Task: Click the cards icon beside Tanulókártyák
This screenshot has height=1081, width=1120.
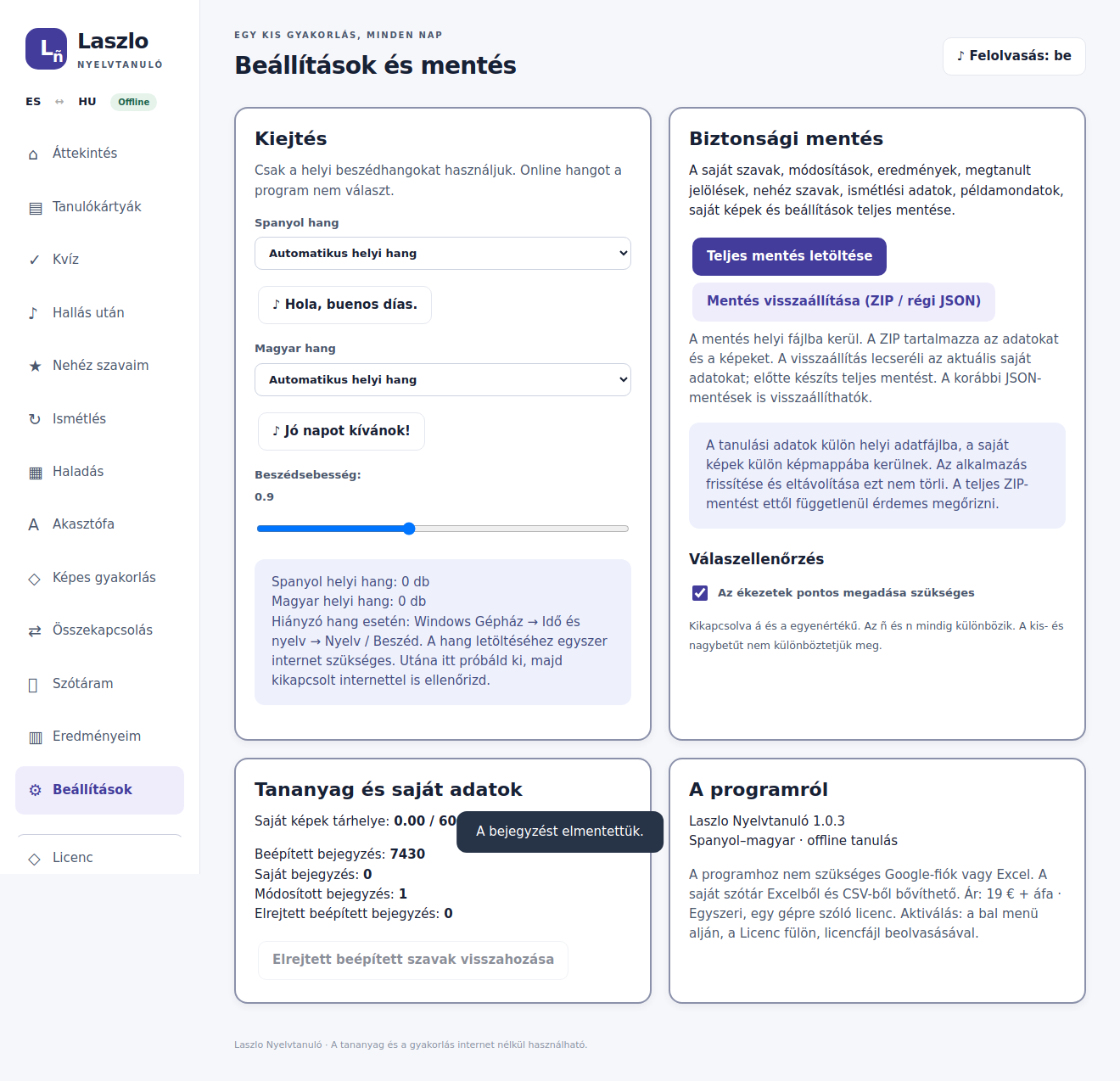Action: pos(35,208)
